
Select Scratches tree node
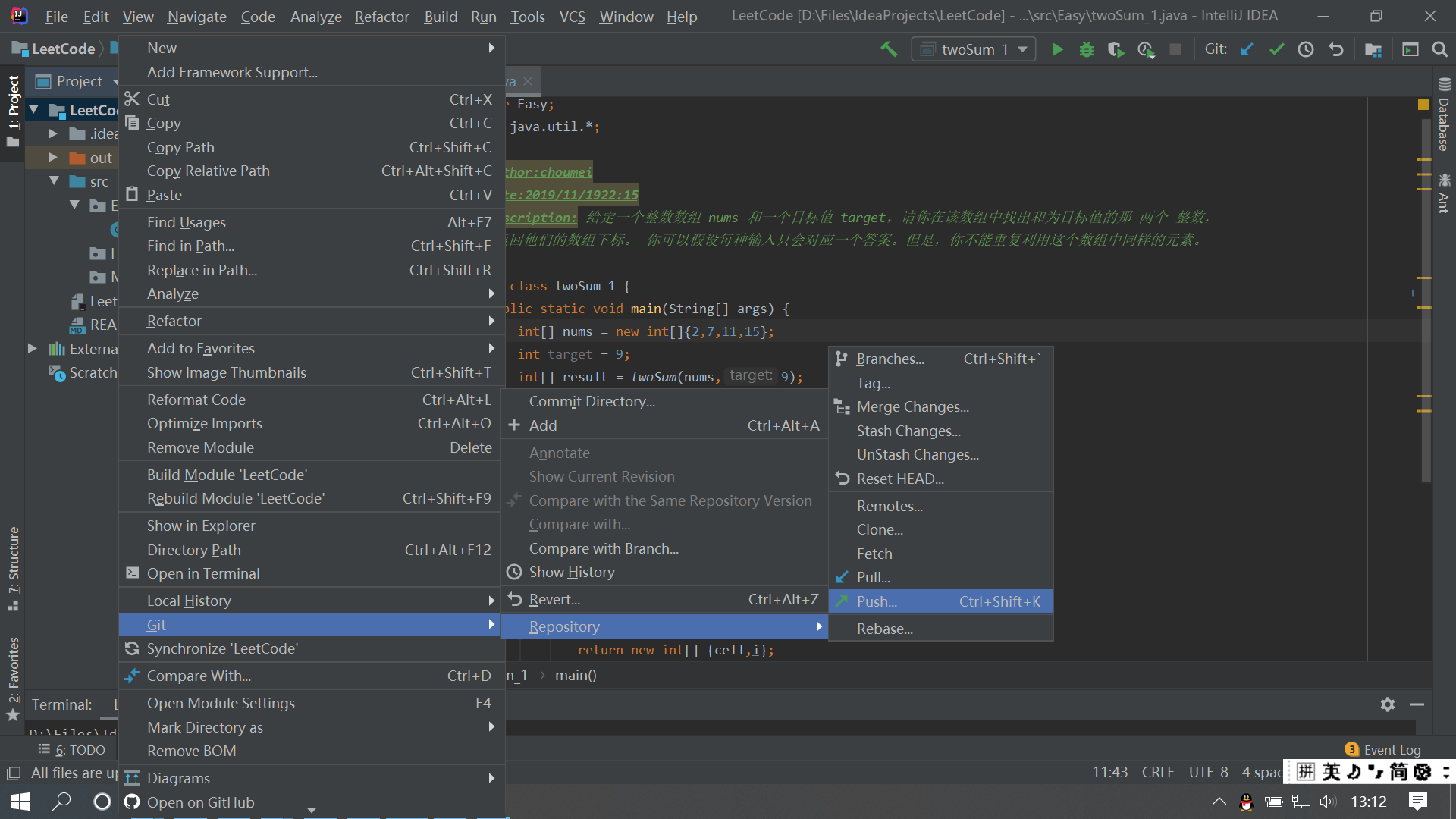pyautogui.click(x=83, y=372)
